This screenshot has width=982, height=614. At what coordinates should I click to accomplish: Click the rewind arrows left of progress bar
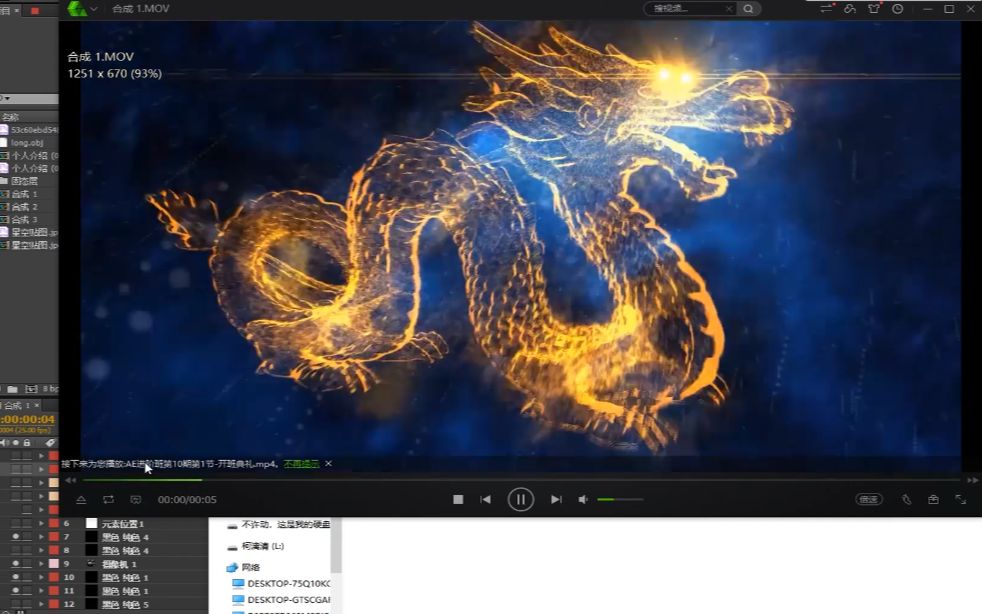coord(71,480)
